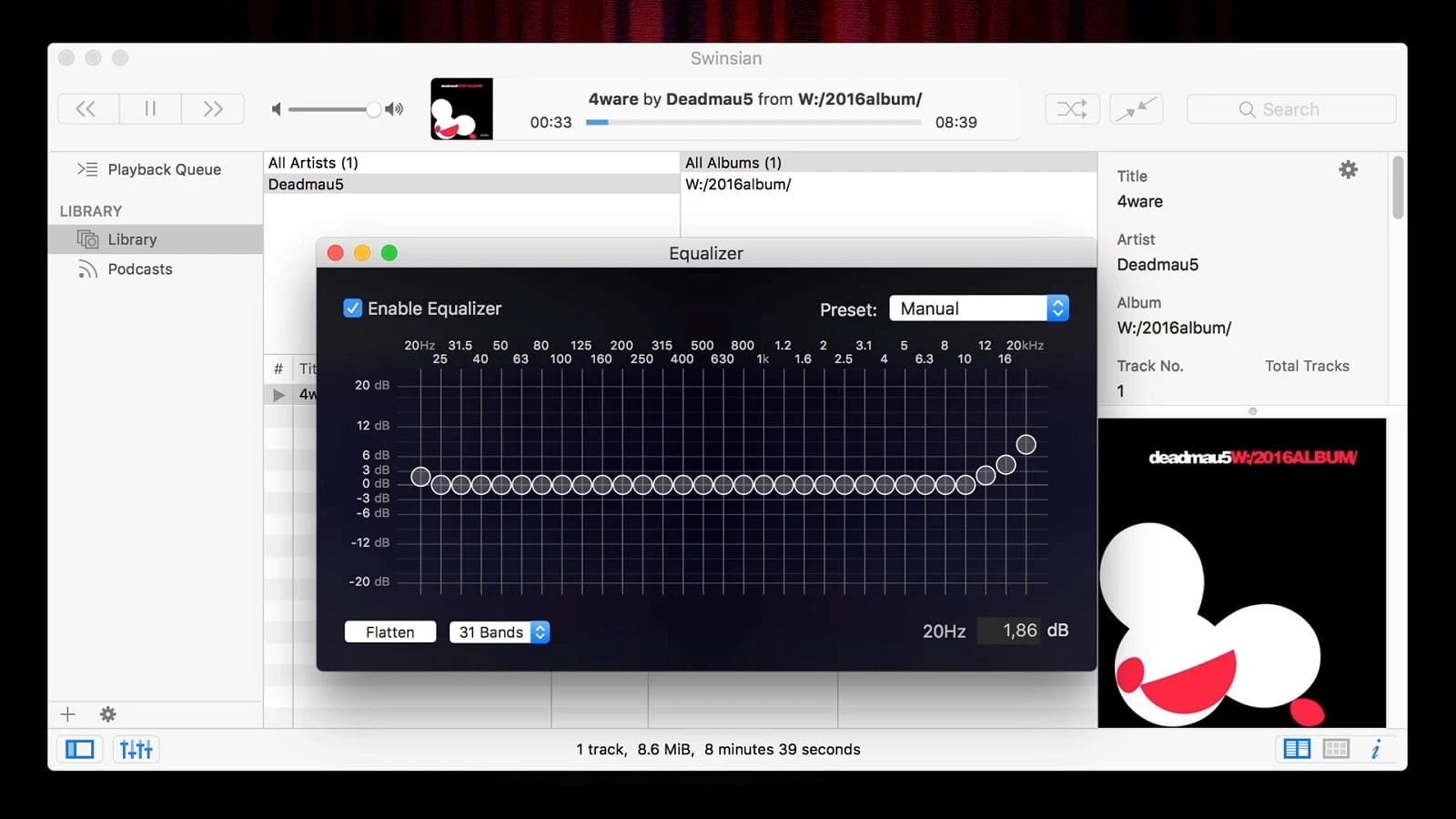1456x819 pixels.
Task: Switch to the mini player window
Action: click(x=1137, y=109)
